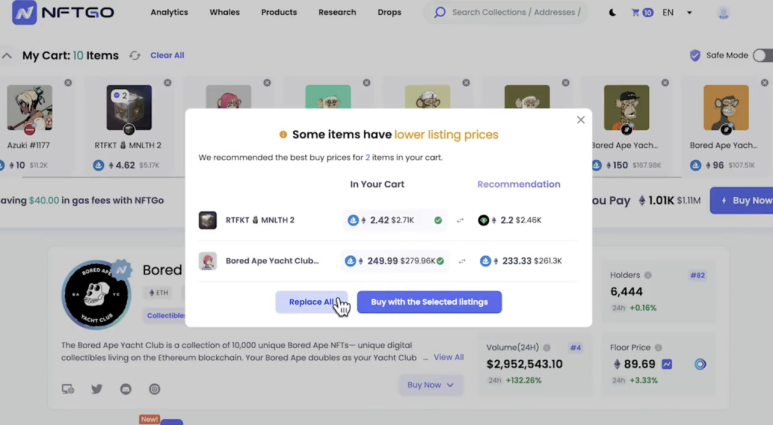The image size is (773, 425).
Task: Open the RTFKT MNLTH 2 cart thumbnail
Action: pyautogui.click(x=129, y=107)
